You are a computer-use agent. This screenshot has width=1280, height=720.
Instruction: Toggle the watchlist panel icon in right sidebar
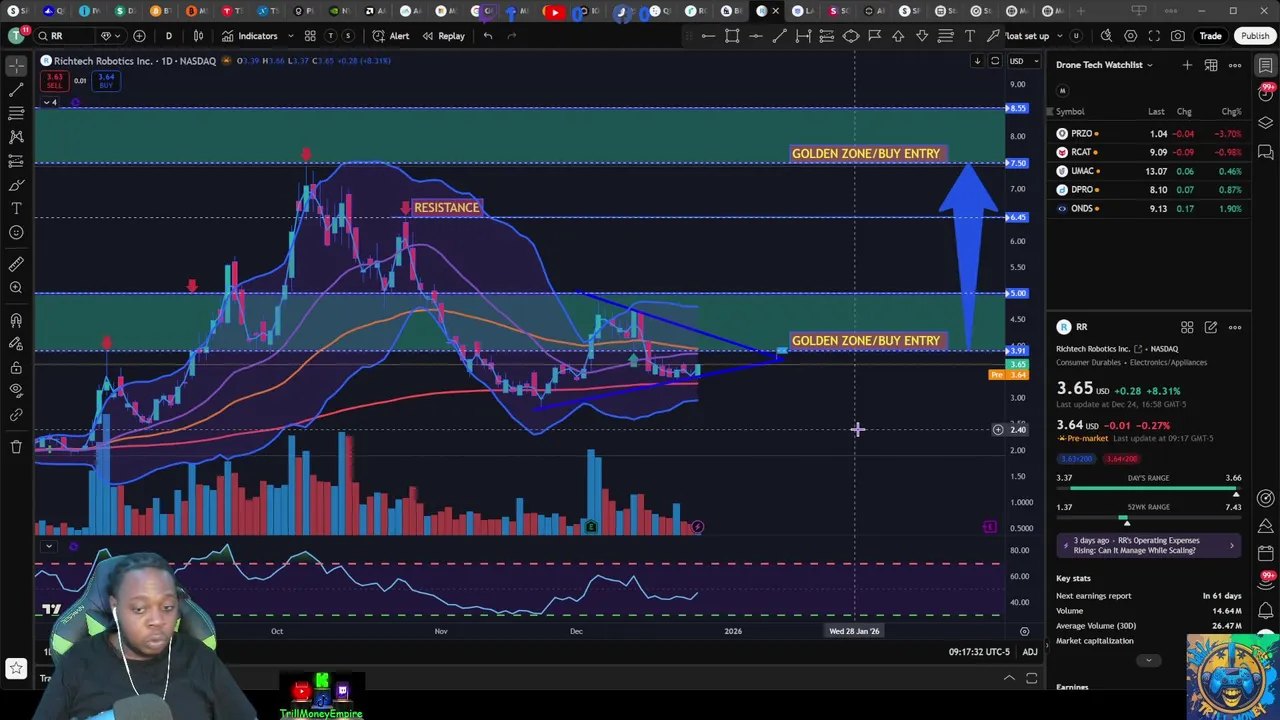pos(1266,65)
